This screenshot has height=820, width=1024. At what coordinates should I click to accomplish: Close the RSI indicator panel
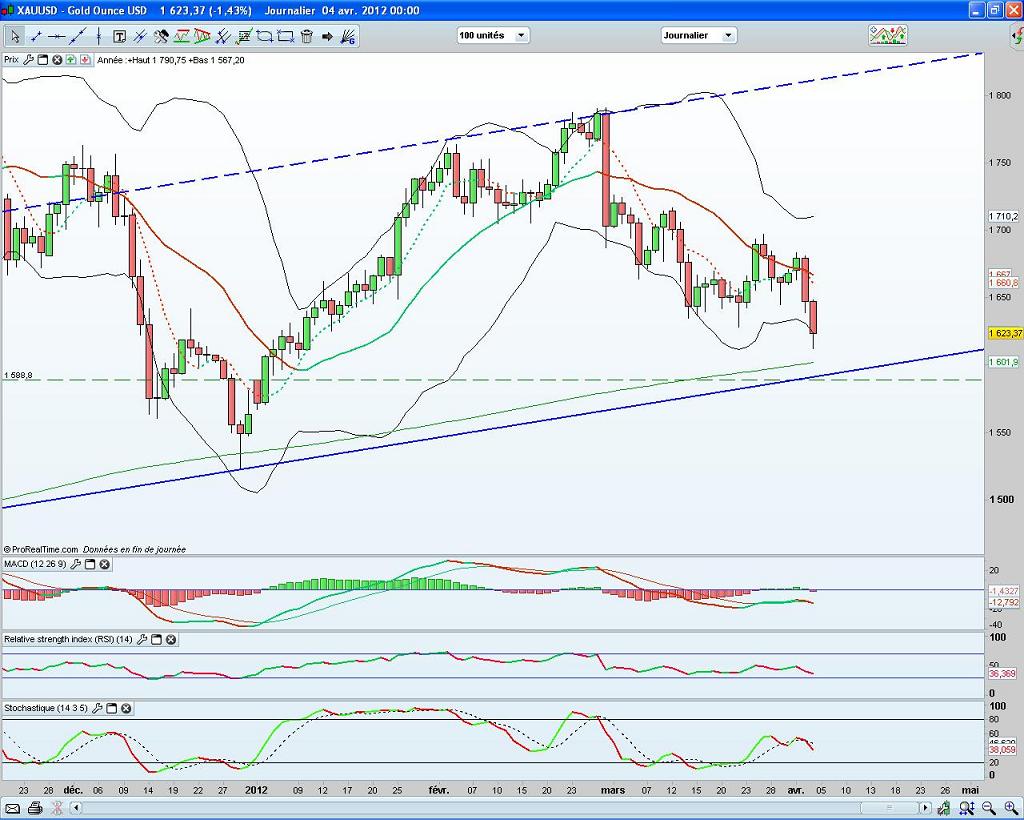pos(171,640)
